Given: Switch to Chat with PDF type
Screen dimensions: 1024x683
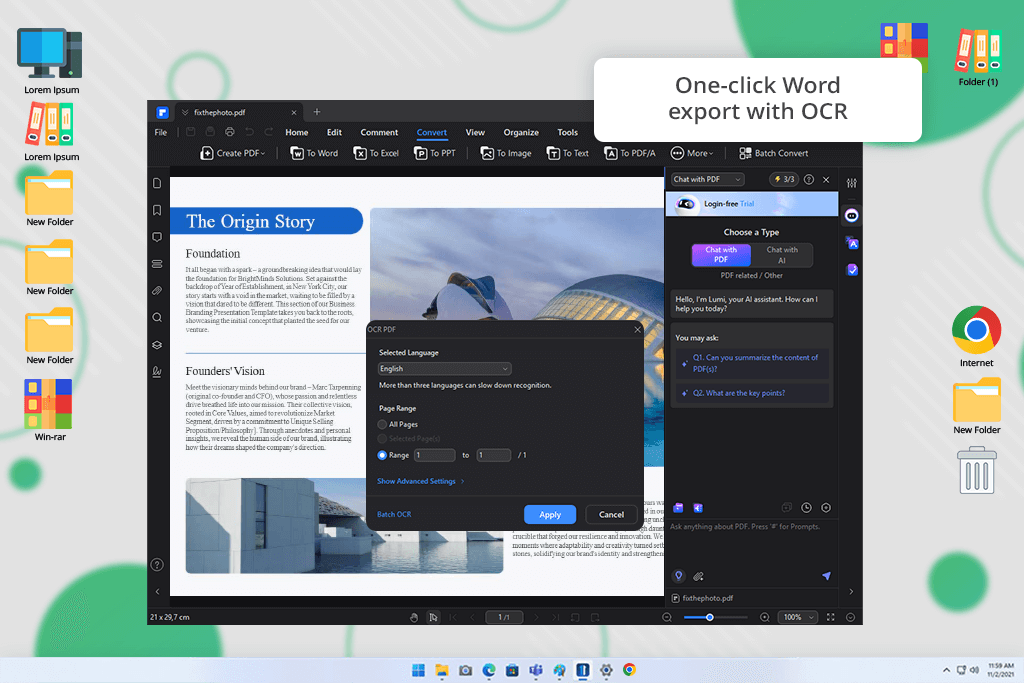Looking at the screenshot, I should (x=721, y=255).
